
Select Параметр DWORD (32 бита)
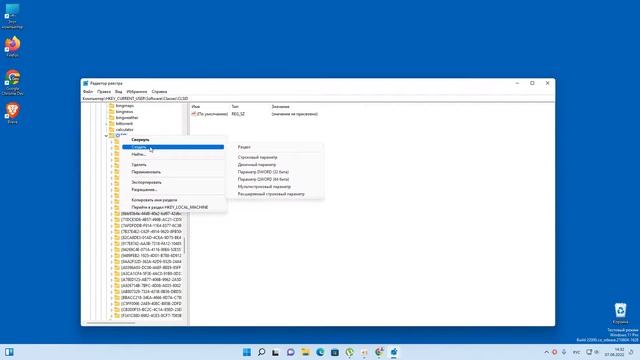pyautogui.click(x=275, y=172)
